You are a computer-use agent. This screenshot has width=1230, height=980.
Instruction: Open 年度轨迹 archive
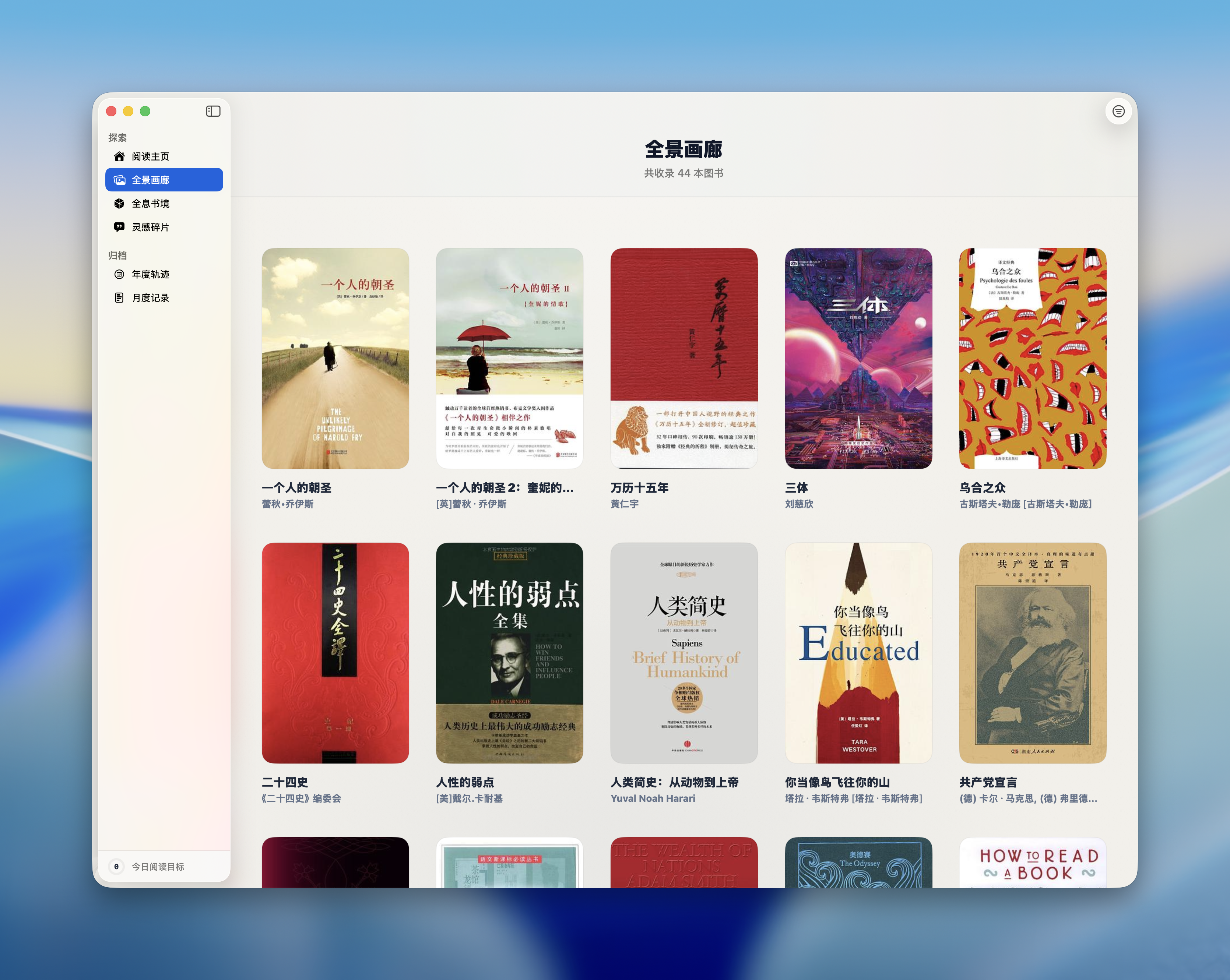point(164,274)
